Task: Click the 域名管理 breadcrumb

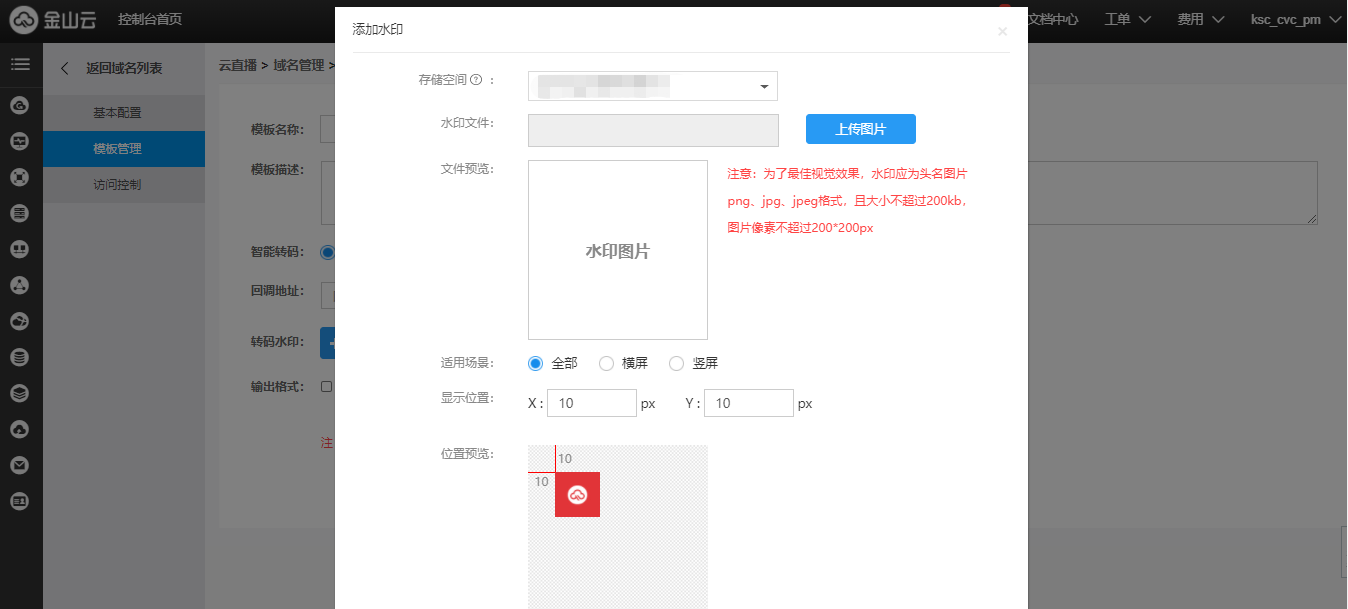Action: point(298,66)
